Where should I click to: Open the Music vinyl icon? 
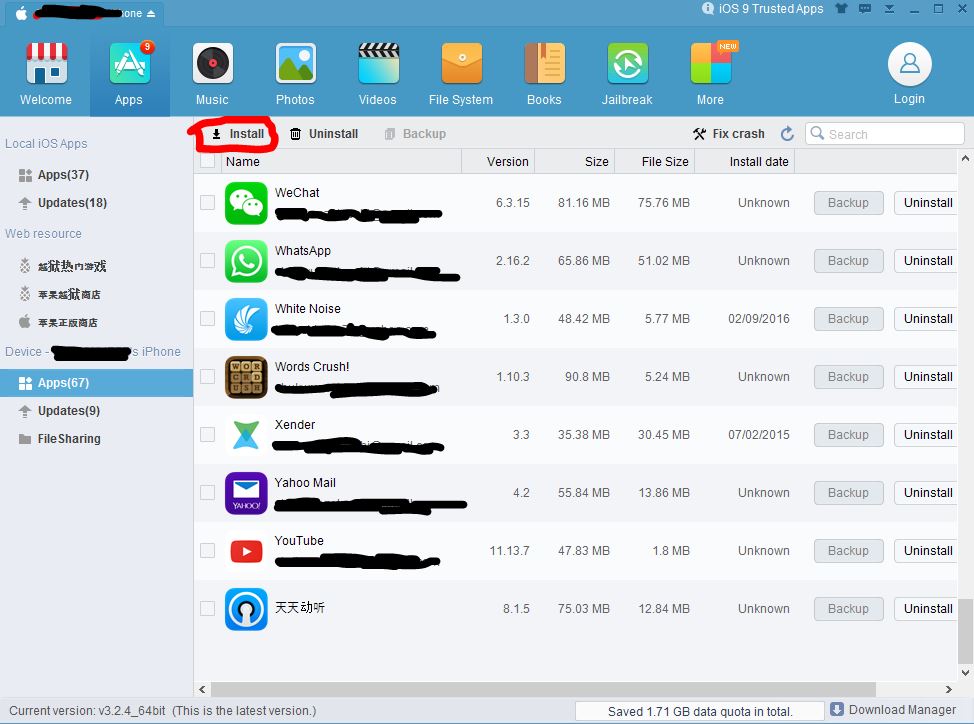(x=212, y=63)
